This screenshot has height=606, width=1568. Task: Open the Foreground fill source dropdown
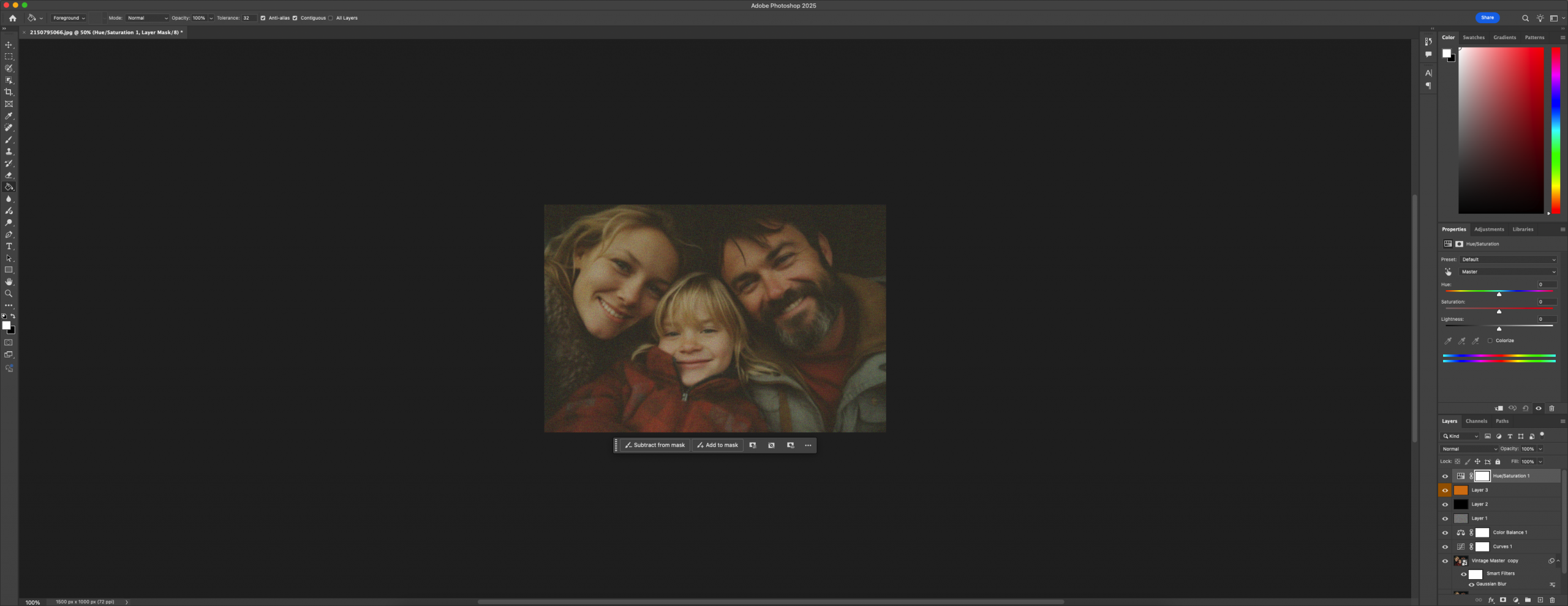coord(69,18)
